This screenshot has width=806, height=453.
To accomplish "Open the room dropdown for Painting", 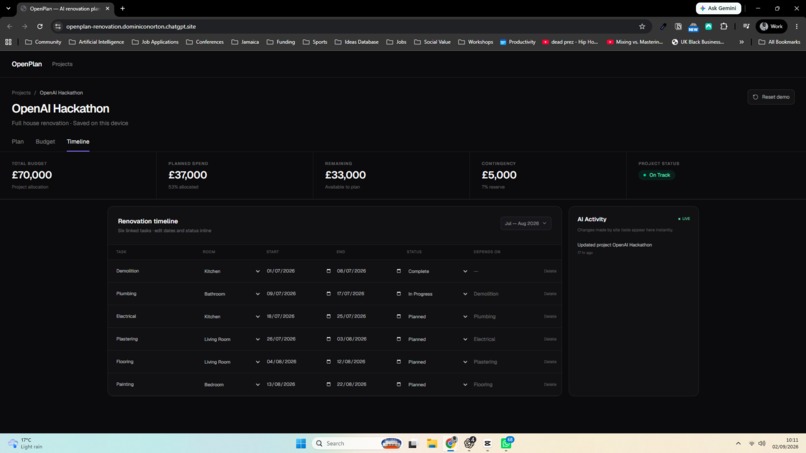I will (x=232, y=384).
